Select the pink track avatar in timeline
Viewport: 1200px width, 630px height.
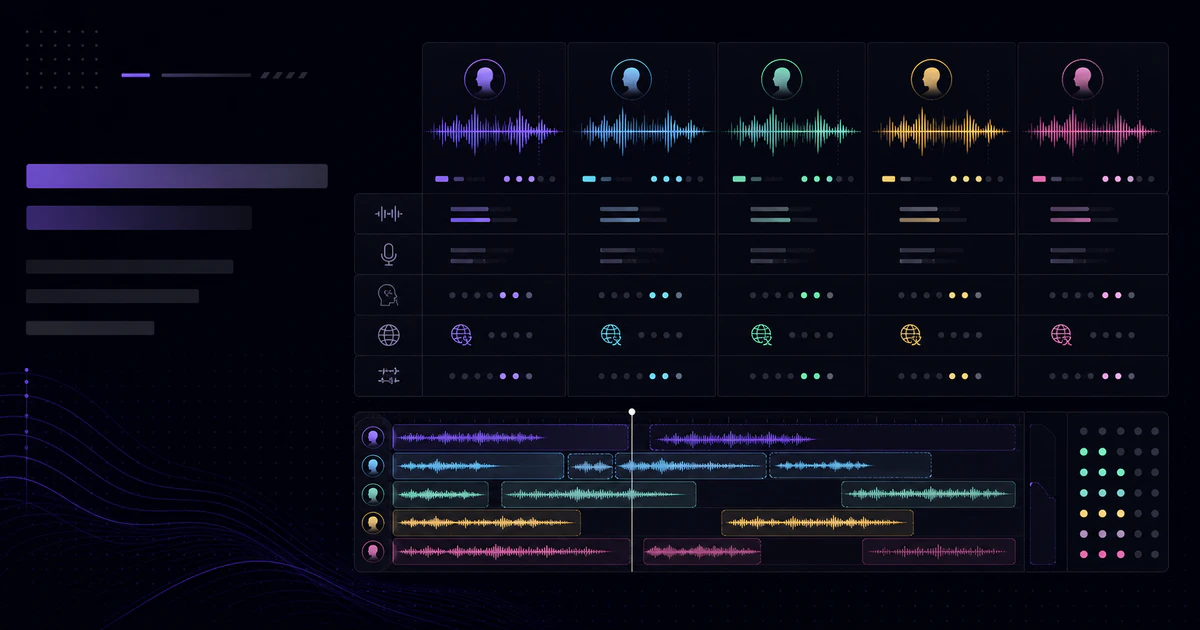tap(373, 551)
